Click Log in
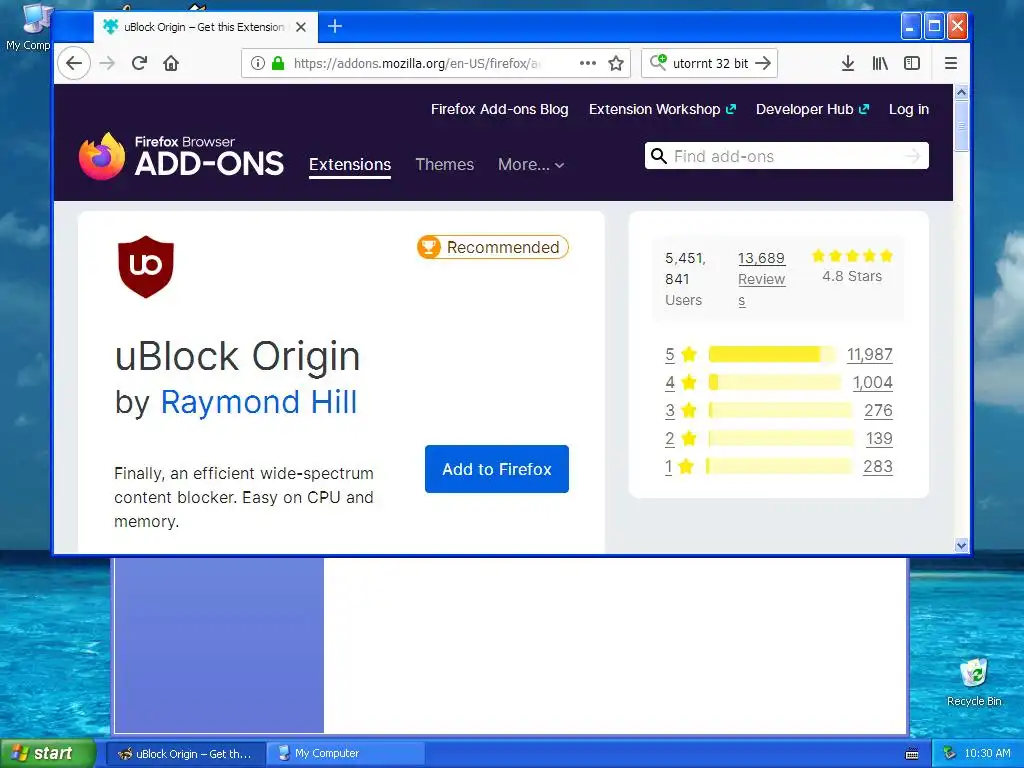 (908, 109)
